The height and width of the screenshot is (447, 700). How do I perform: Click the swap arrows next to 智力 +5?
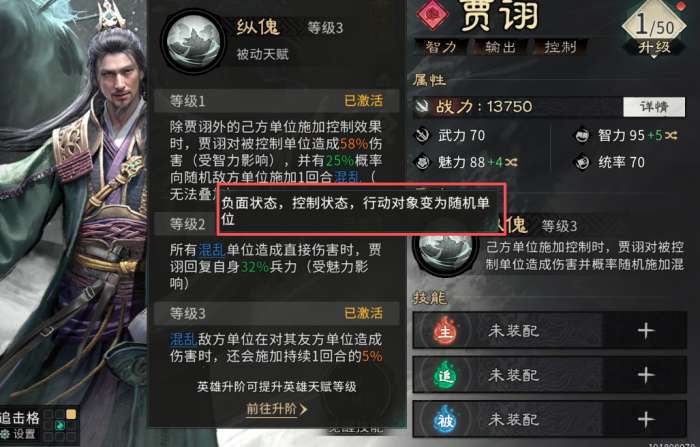671,135
